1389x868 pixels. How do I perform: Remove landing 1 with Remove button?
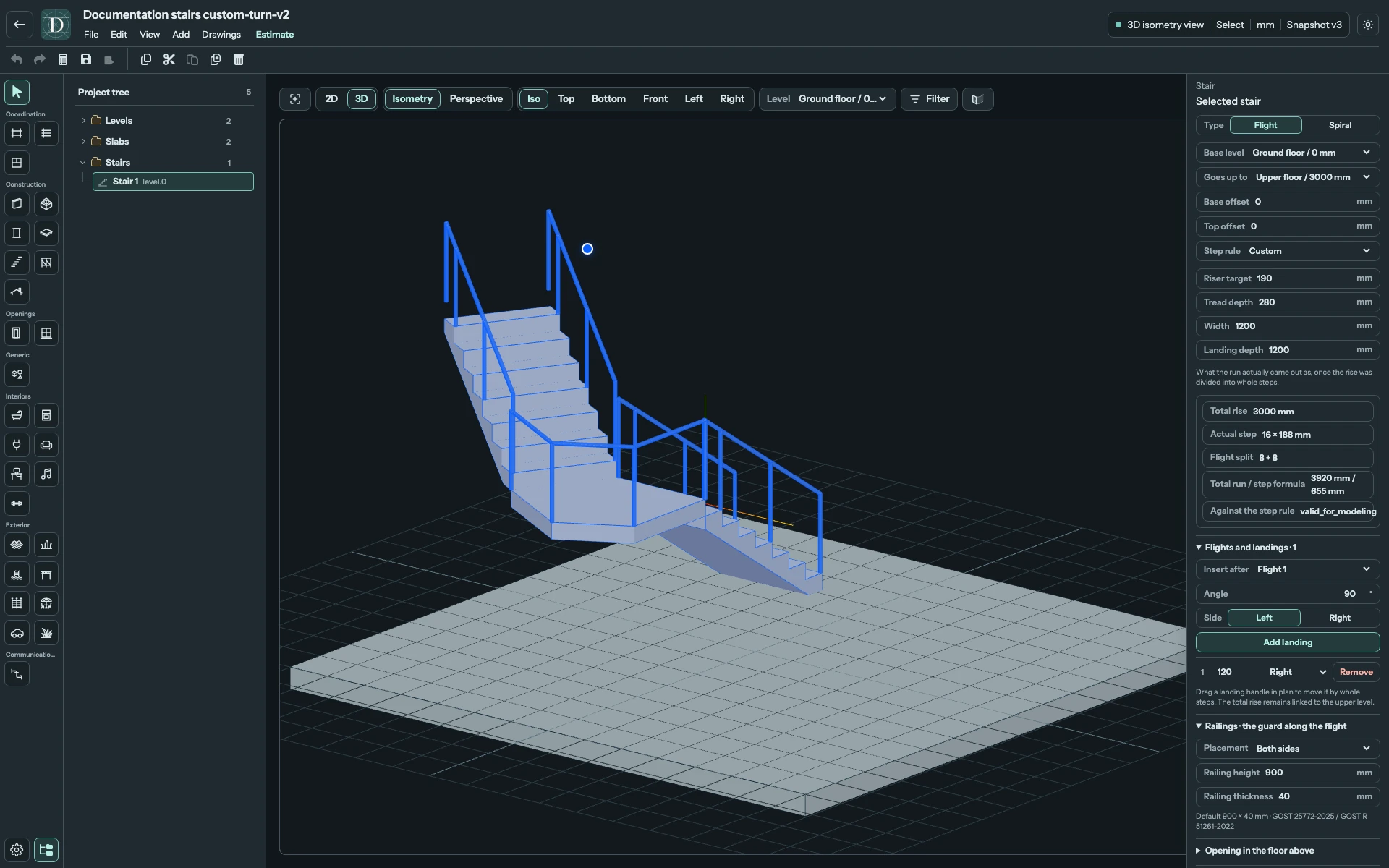pyautogui.click(x=1356, y=672)
